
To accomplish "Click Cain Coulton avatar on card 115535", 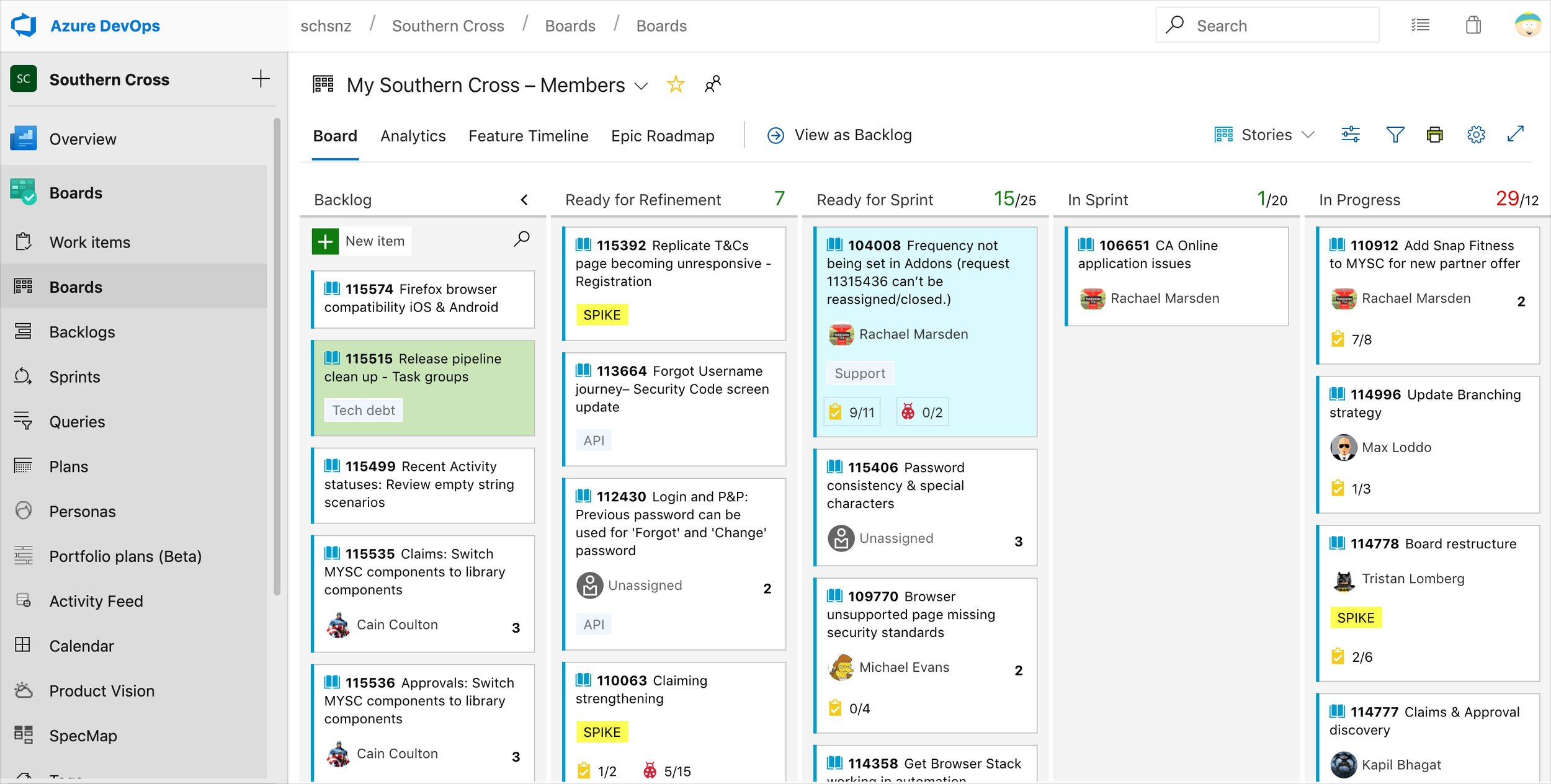I will click(x=338, y=625).
